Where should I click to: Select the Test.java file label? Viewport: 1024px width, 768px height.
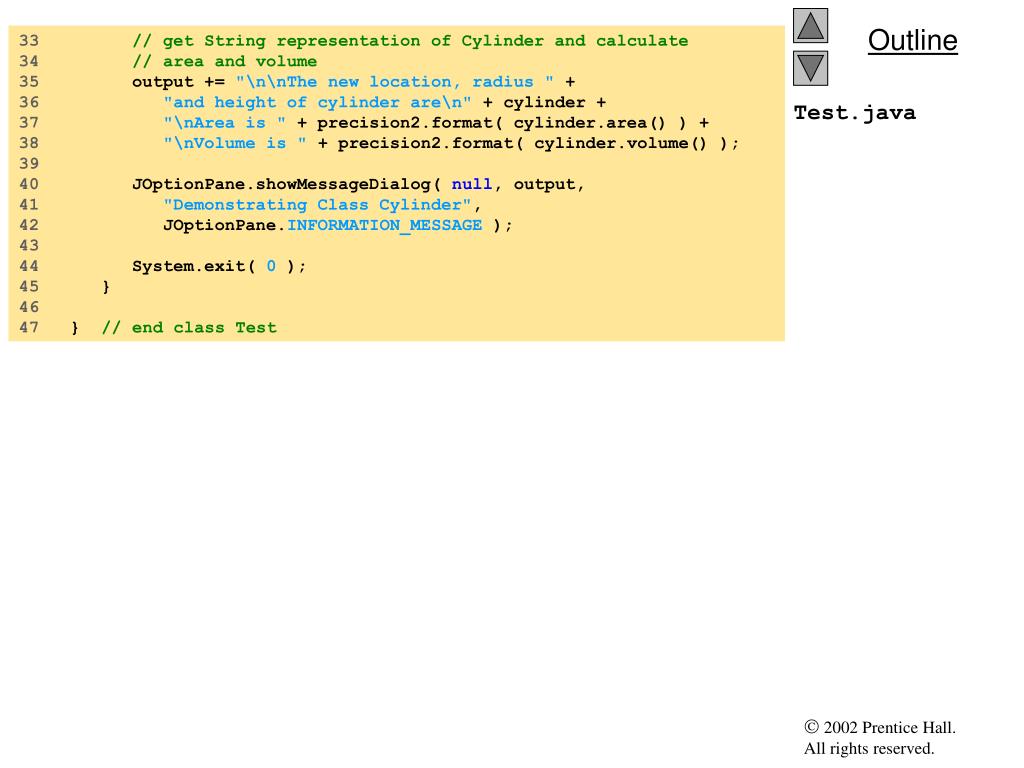pyautogui.click(x=854, y=113)
